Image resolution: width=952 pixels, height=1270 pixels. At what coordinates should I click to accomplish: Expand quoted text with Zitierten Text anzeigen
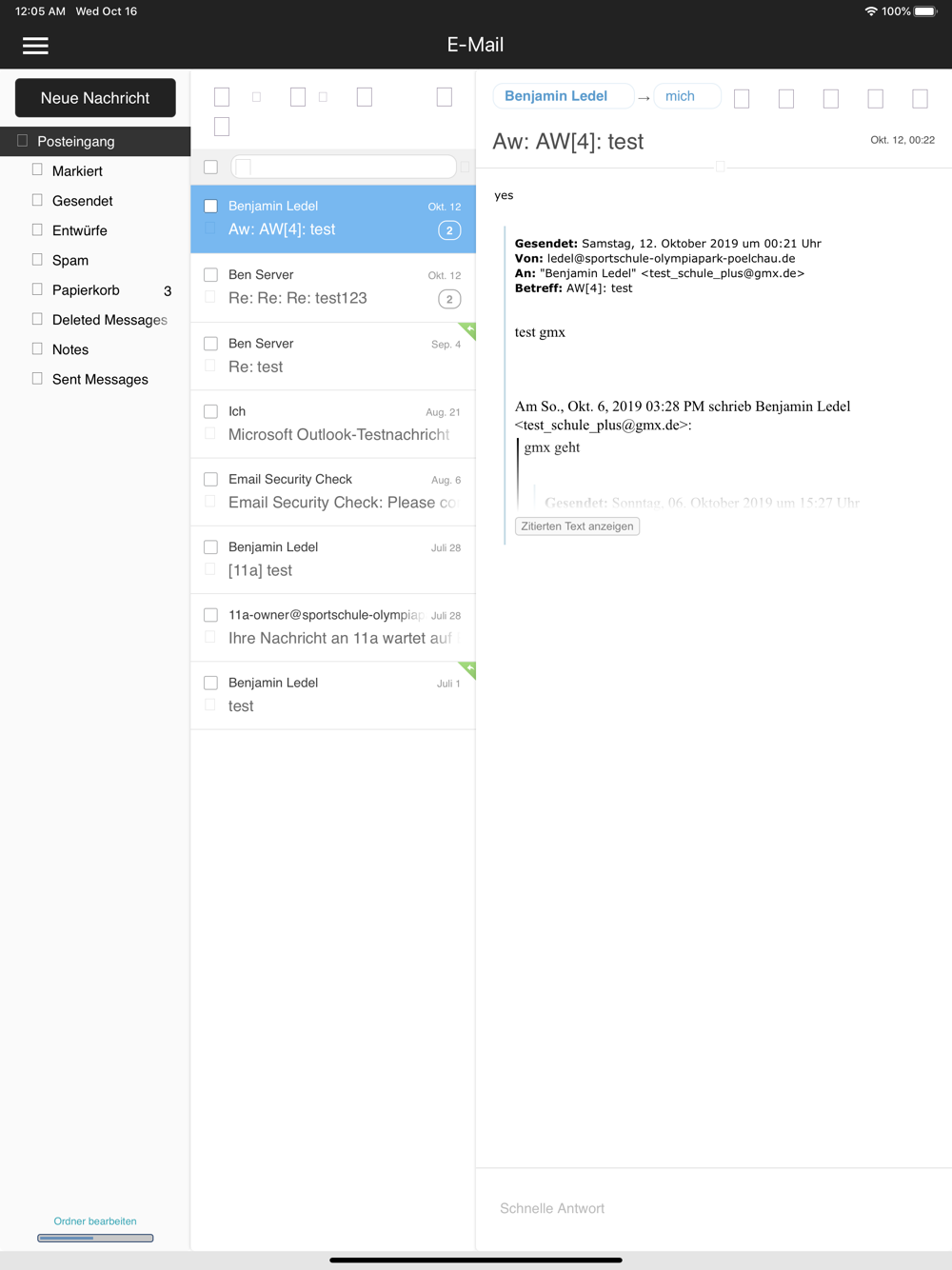point(577,526)
